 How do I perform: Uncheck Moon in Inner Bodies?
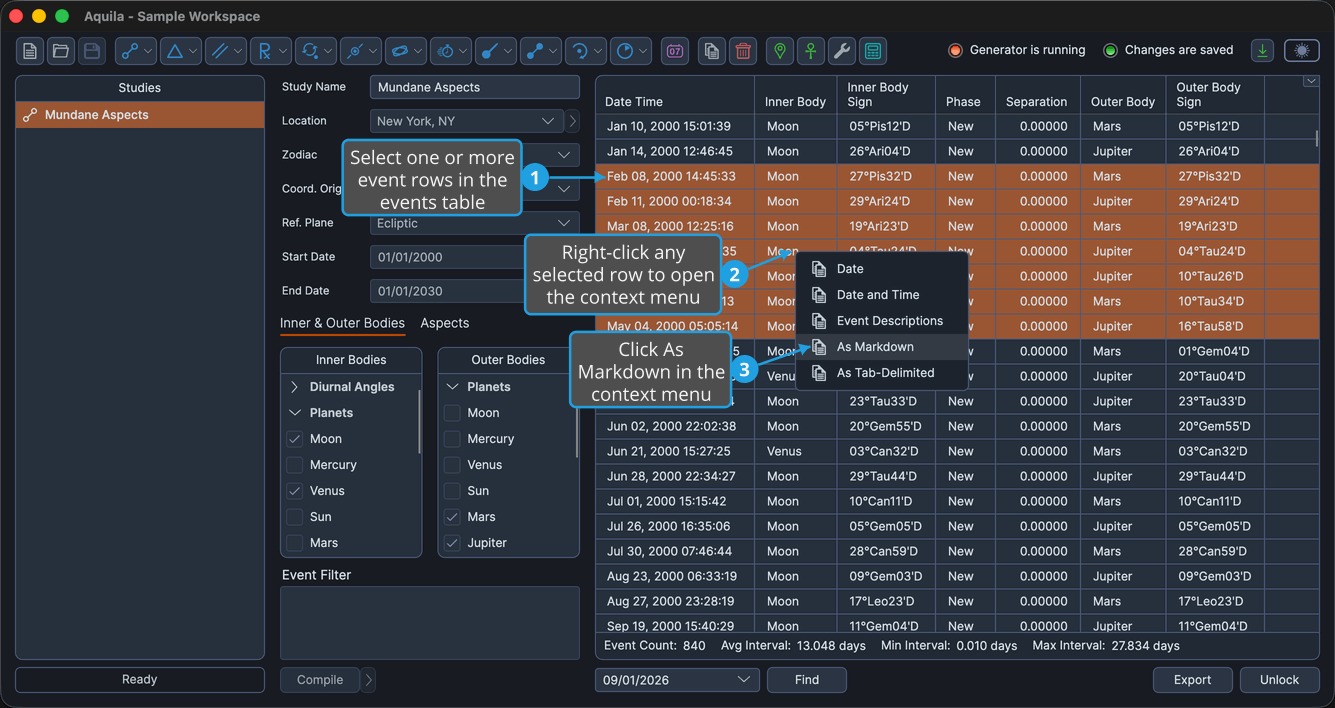click(294, 439)
